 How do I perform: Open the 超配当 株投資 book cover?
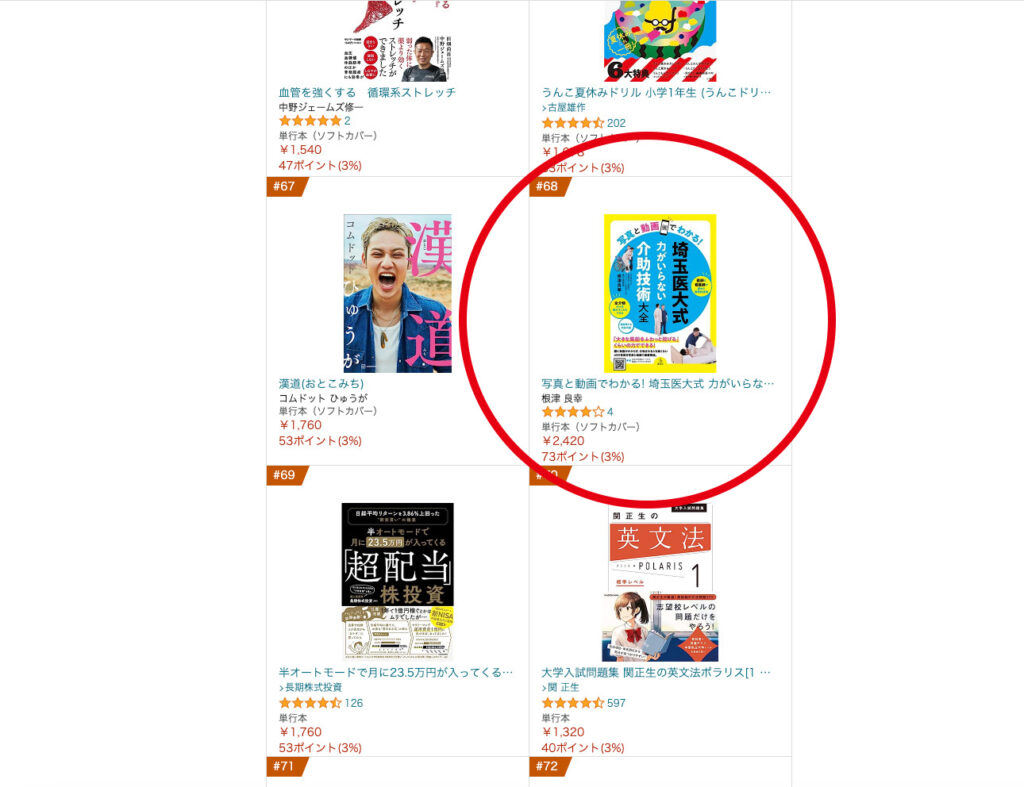click(x=398, y=582)
